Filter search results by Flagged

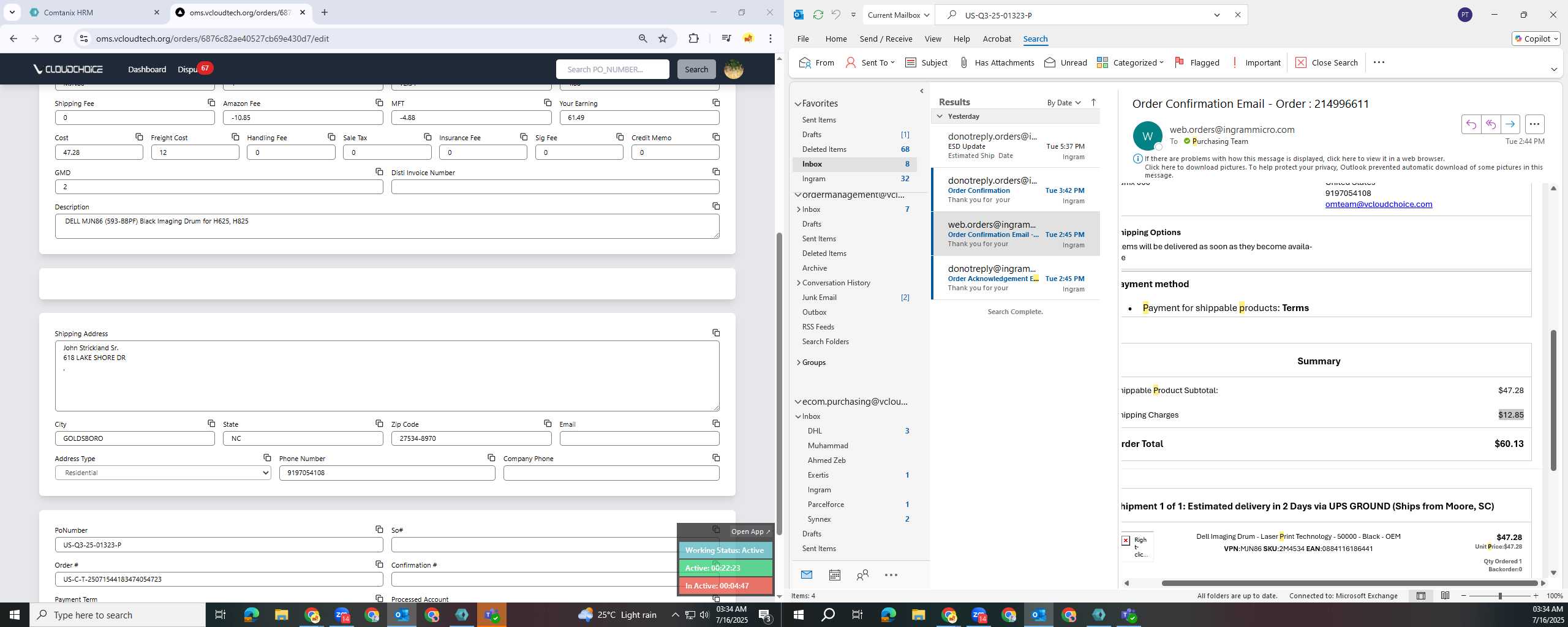(x=1197, y=62)
